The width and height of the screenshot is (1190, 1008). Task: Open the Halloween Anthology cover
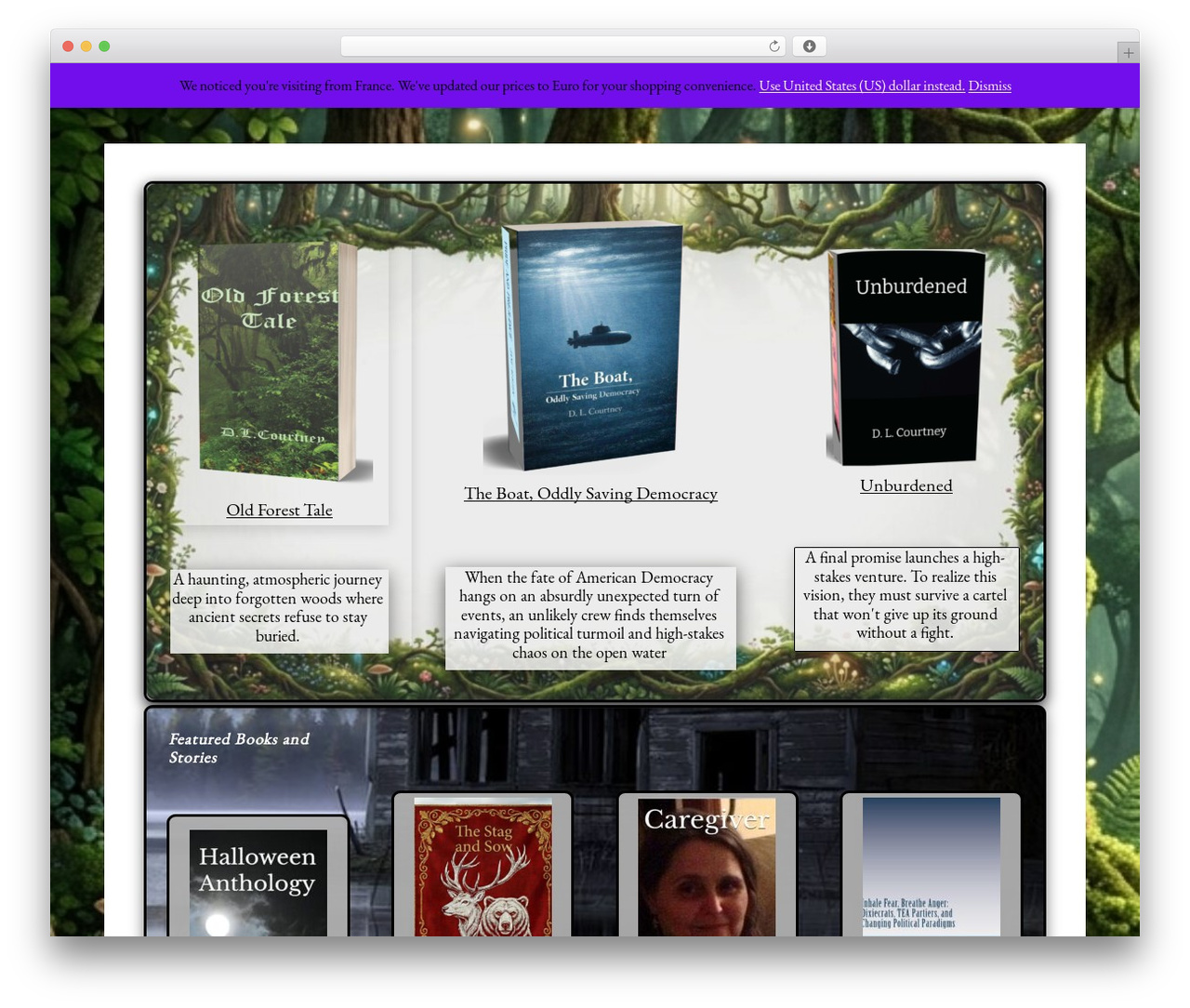coord(258,882)
